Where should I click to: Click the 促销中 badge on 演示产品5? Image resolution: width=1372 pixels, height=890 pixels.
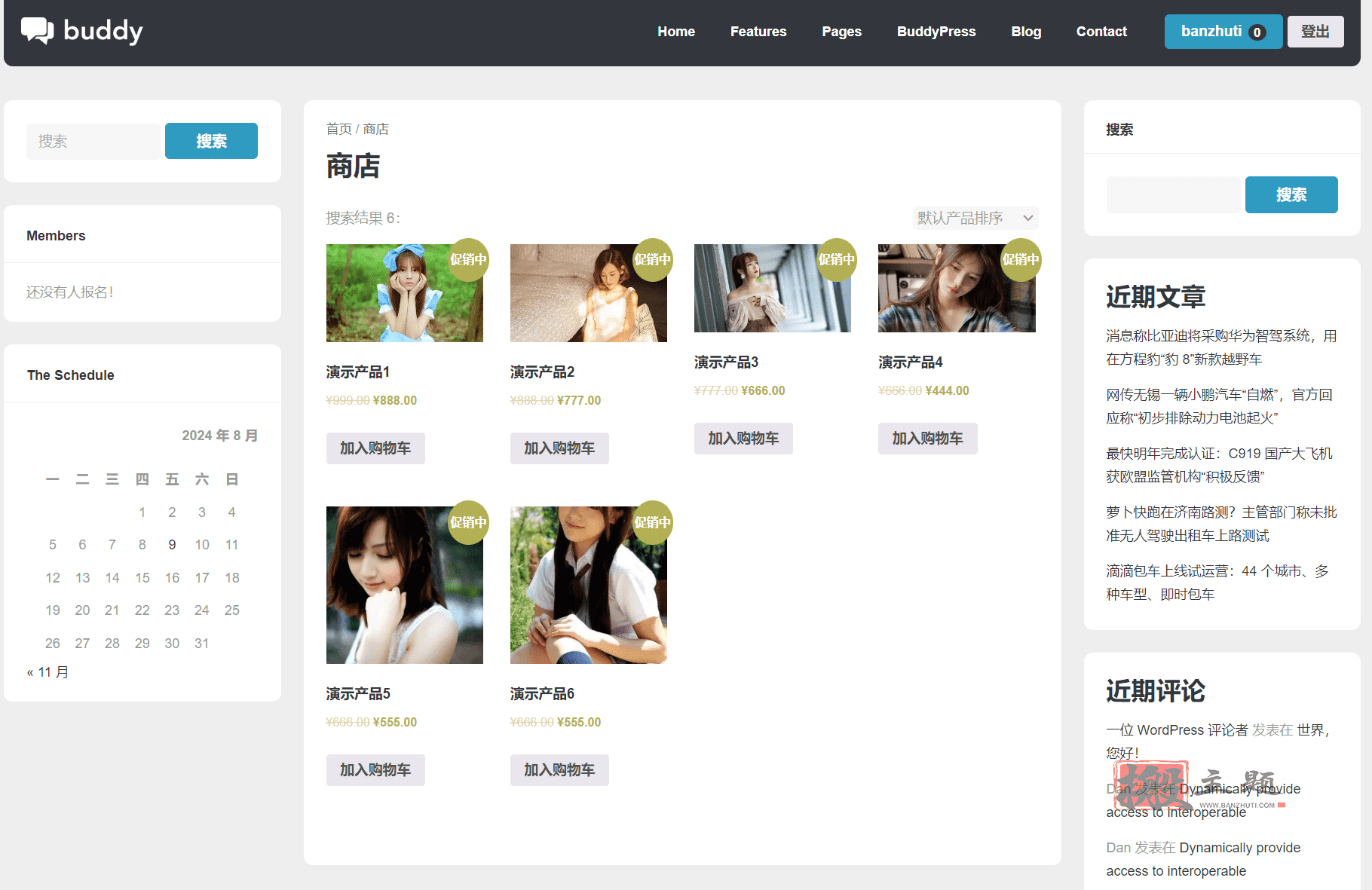[x=468, y=522]
